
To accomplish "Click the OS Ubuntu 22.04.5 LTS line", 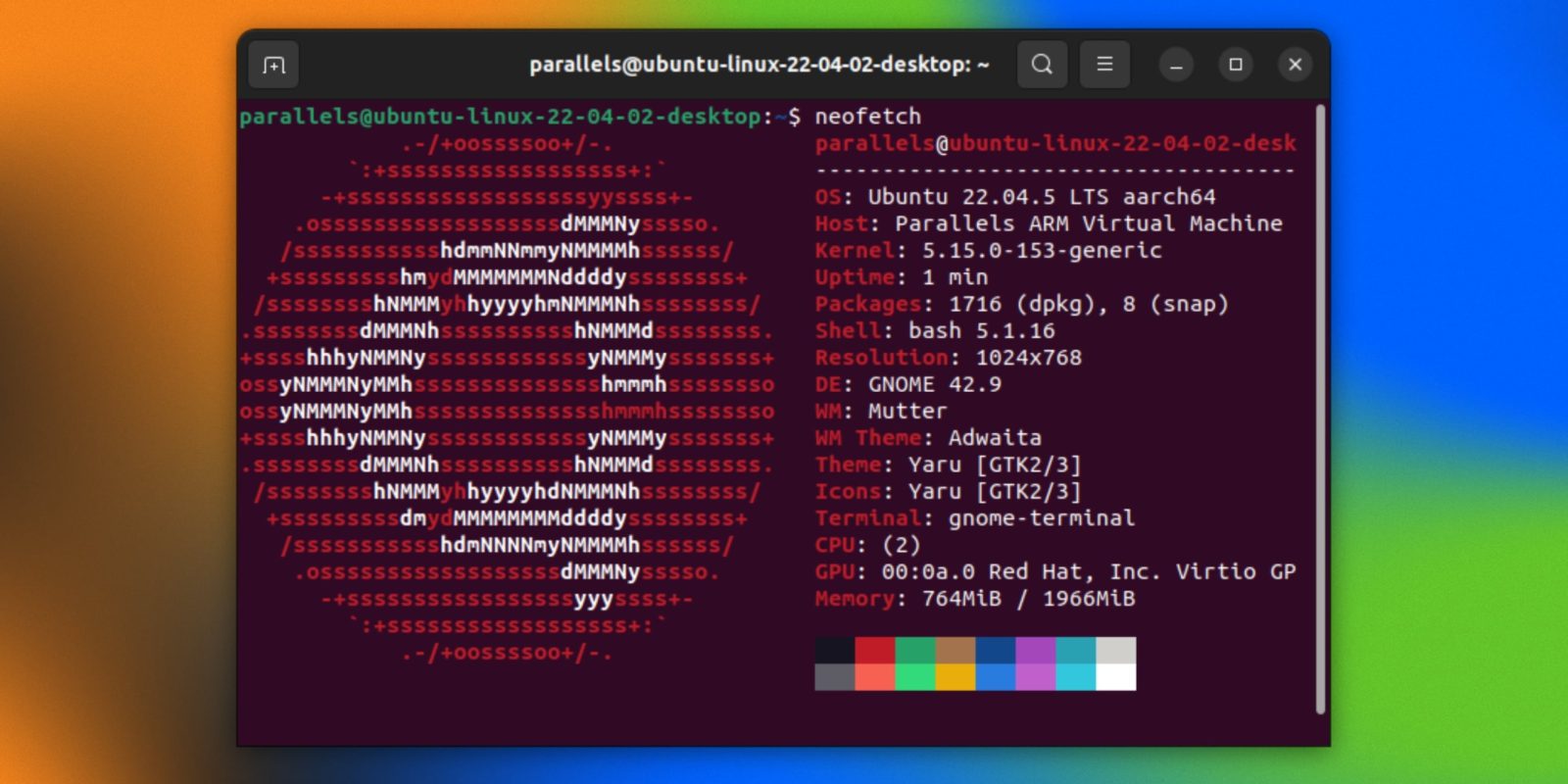I will pos(1014,197).
